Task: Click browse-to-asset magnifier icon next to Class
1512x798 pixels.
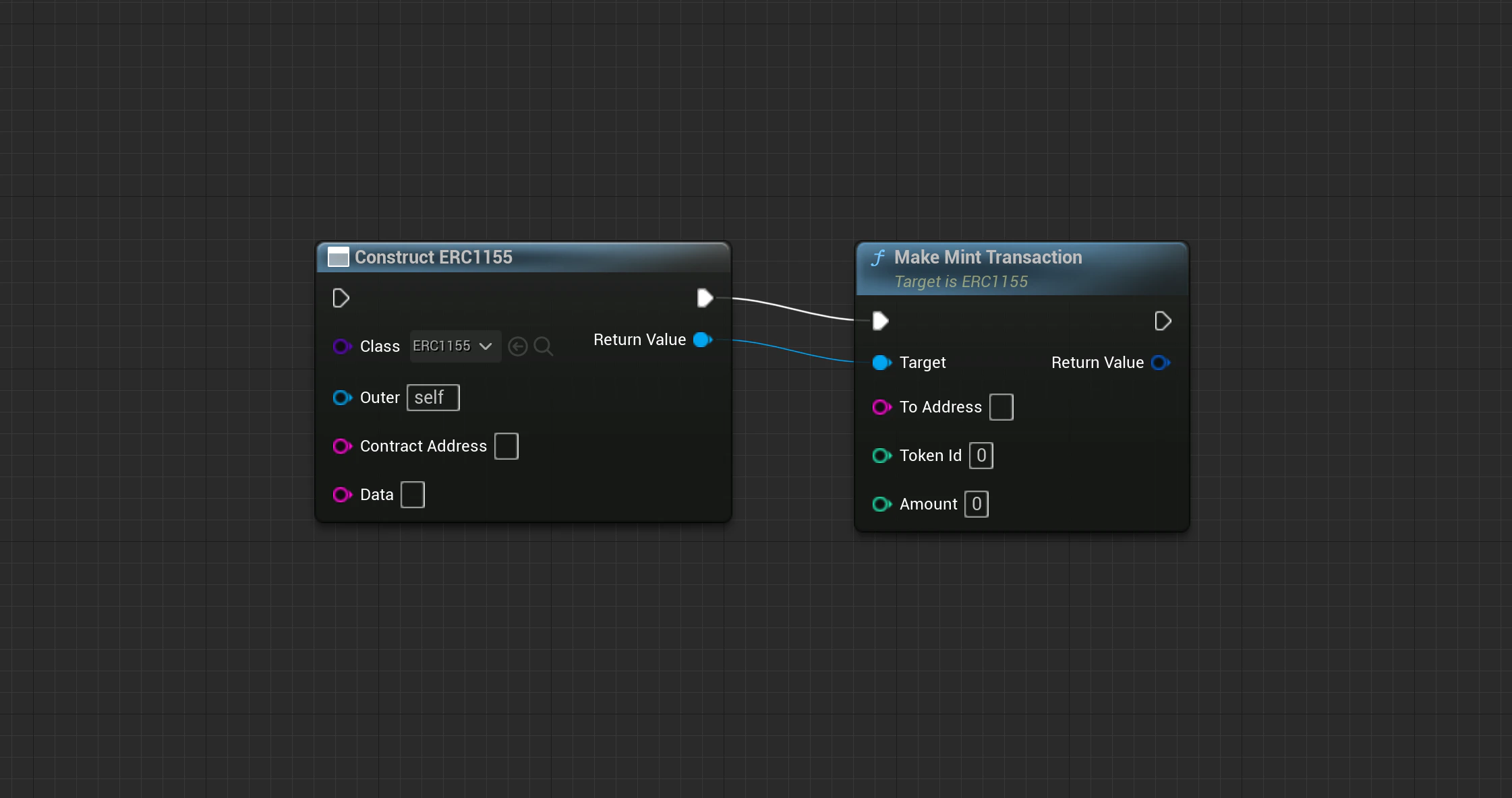Action: [543, 346]
